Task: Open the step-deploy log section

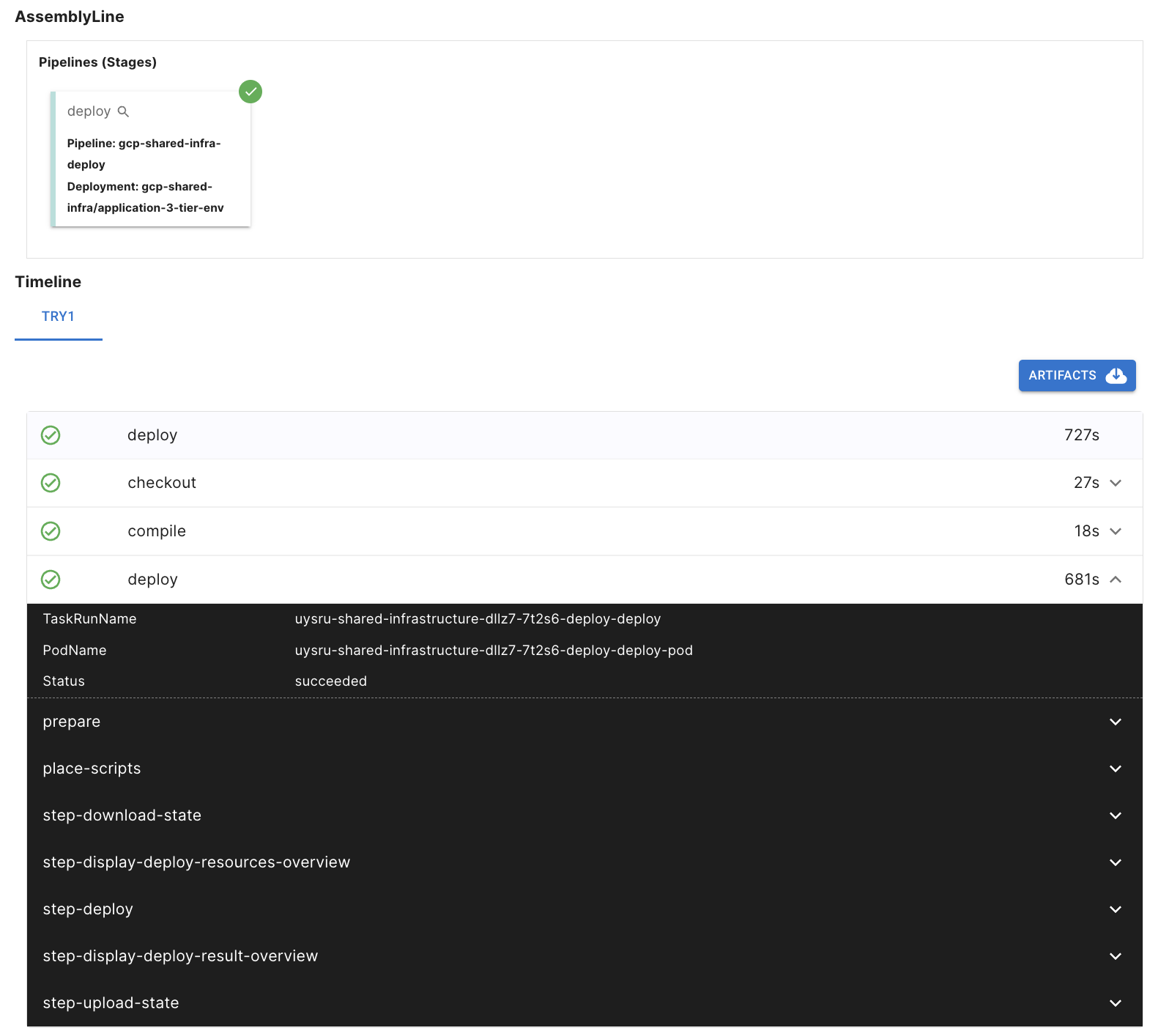Action: tap(1115, 909)
